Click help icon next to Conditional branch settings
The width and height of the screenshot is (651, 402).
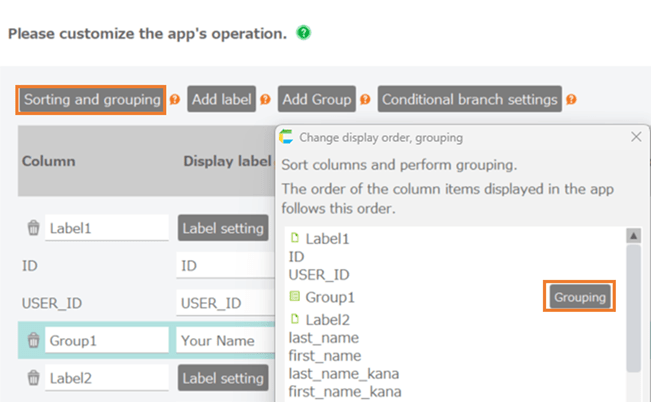coord(571,100)
